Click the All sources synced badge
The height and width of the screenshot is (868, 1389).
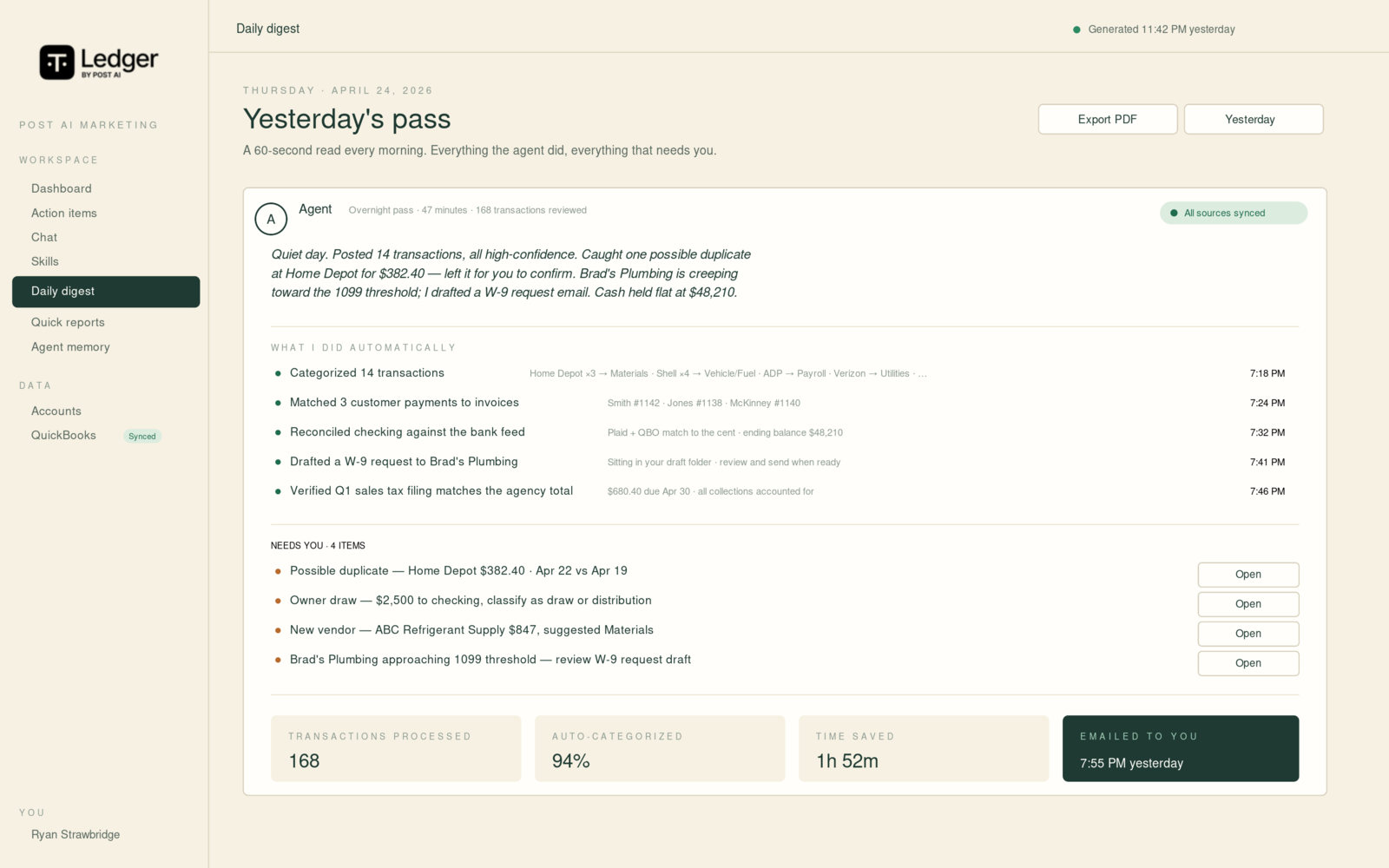click(1234, 213)
